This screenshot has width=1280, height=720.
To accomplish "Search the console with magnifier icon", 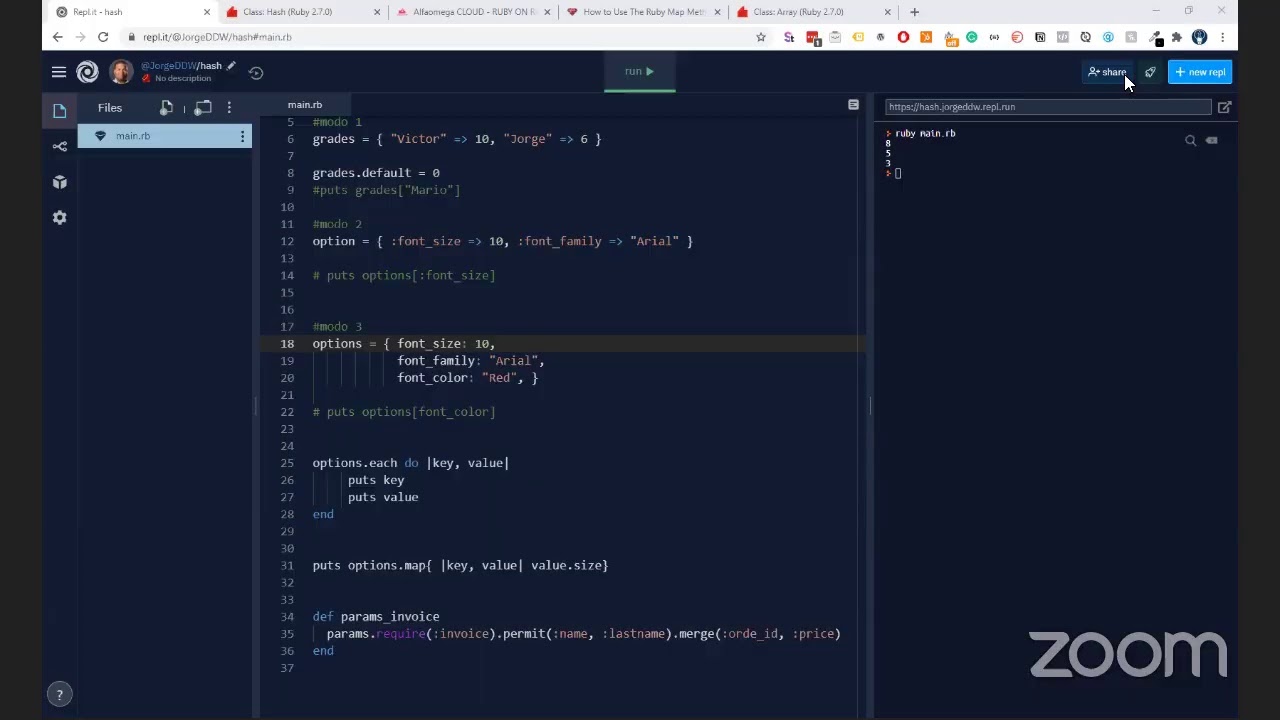I will coord(1190,141).
